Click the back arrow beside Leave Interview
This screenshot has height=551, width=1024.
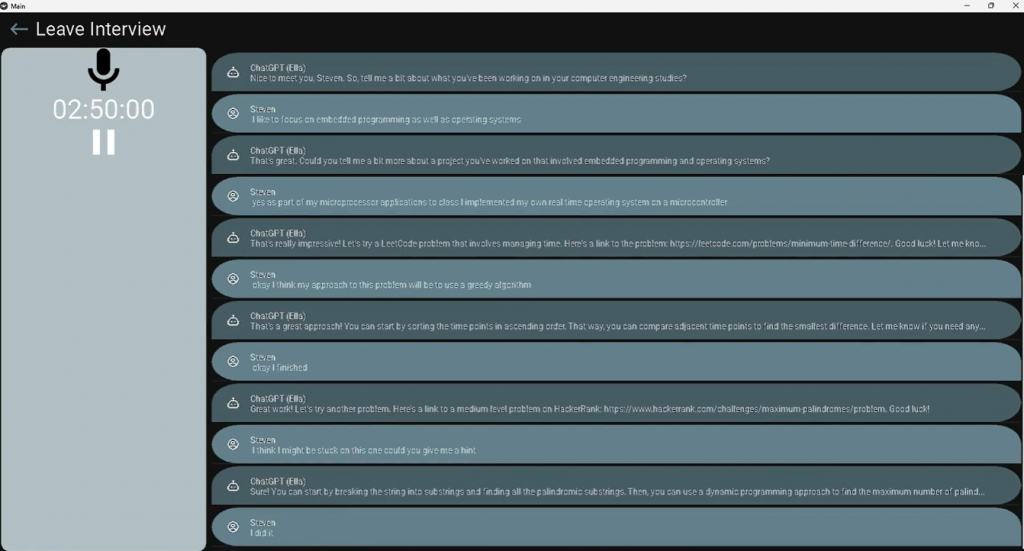tap(18, 29)
